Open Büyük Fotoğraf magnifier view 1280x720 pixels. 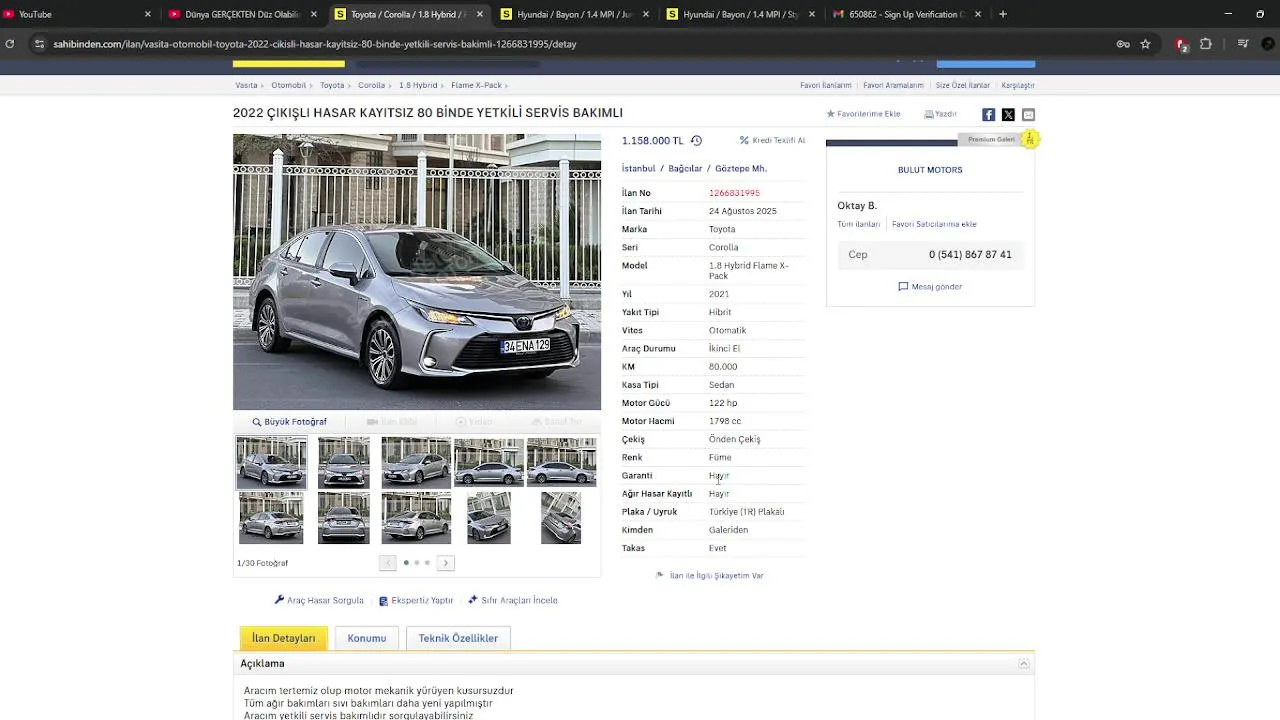289,422
